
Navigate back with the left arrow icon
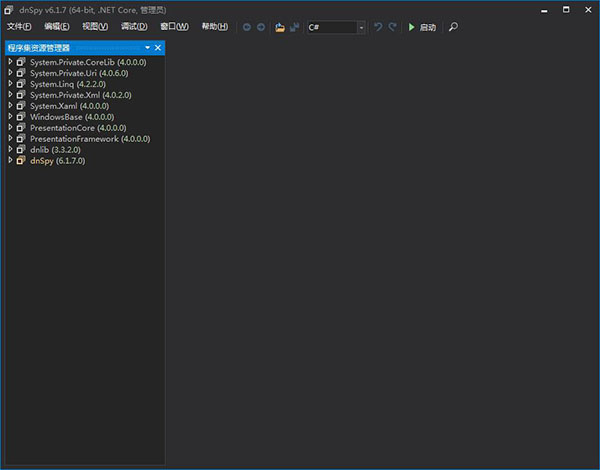point(247,27)
